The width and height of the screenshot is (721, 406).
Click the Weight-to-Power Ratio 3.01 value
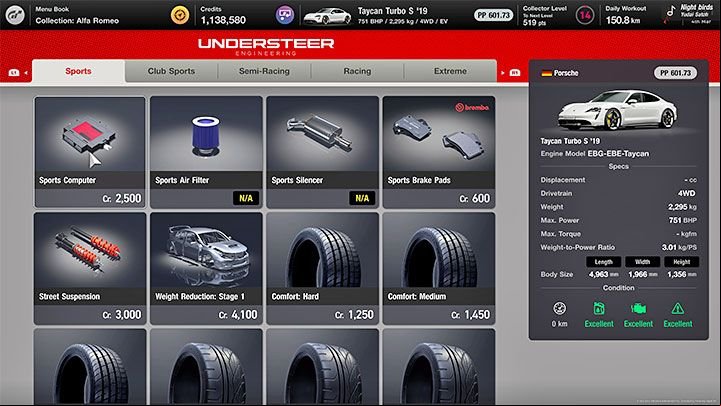click(679, 247)
